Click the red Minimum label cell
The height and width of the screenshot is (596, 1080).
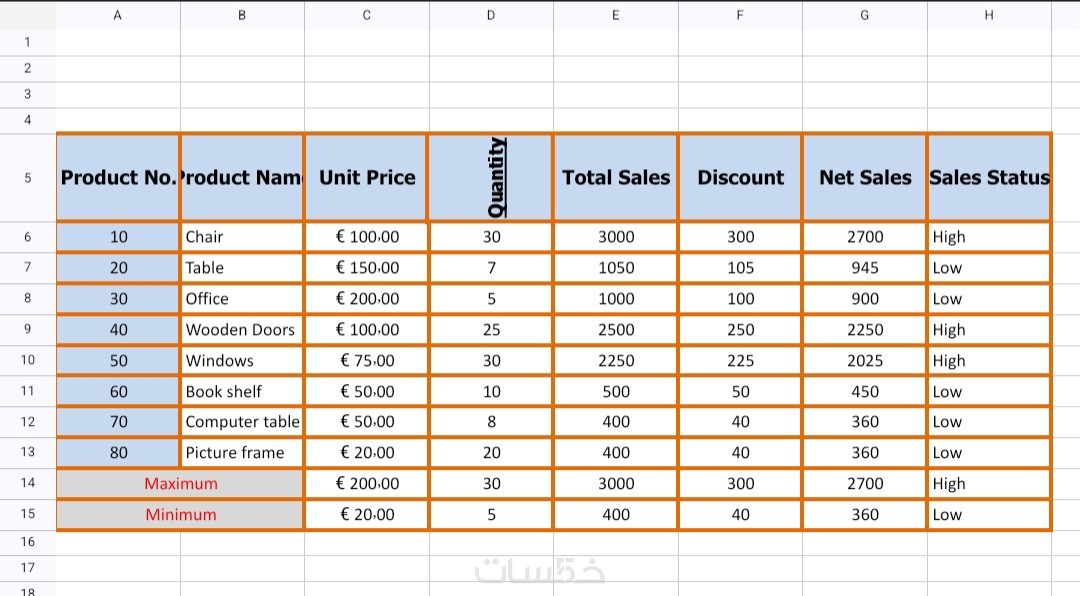[x=180, y=515]
